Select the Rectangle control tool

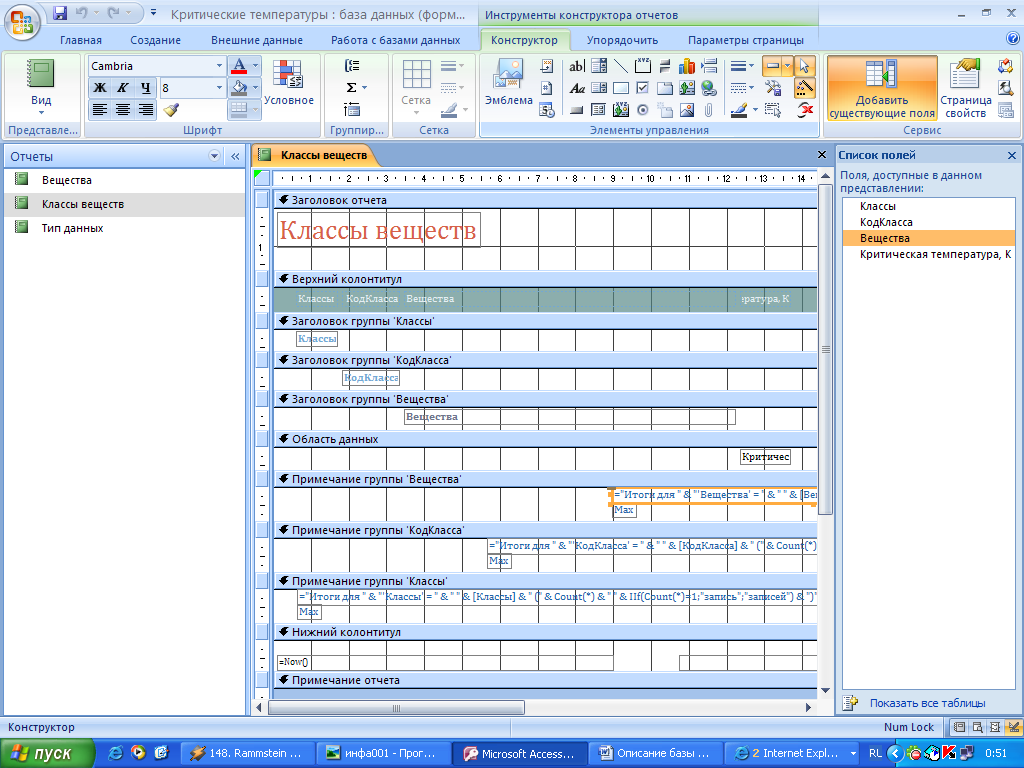click(620, 88)
